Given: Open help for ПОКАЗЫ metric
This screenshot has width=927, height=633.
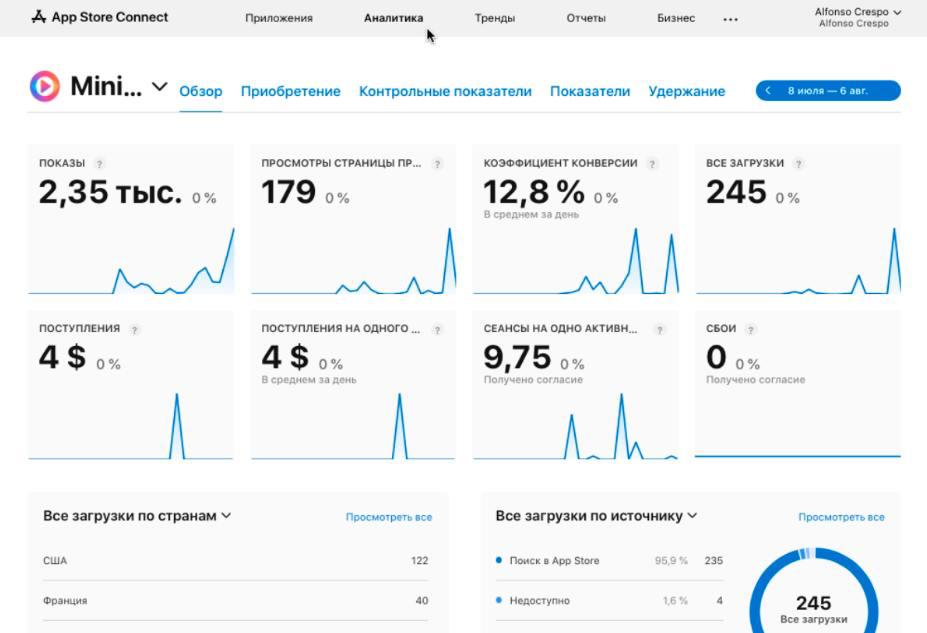Looking at the screenshot, I should (99, 164).
